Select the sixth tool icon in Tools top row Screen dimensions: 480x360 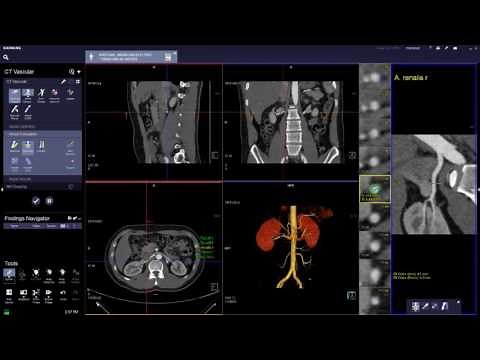(76, 275)
